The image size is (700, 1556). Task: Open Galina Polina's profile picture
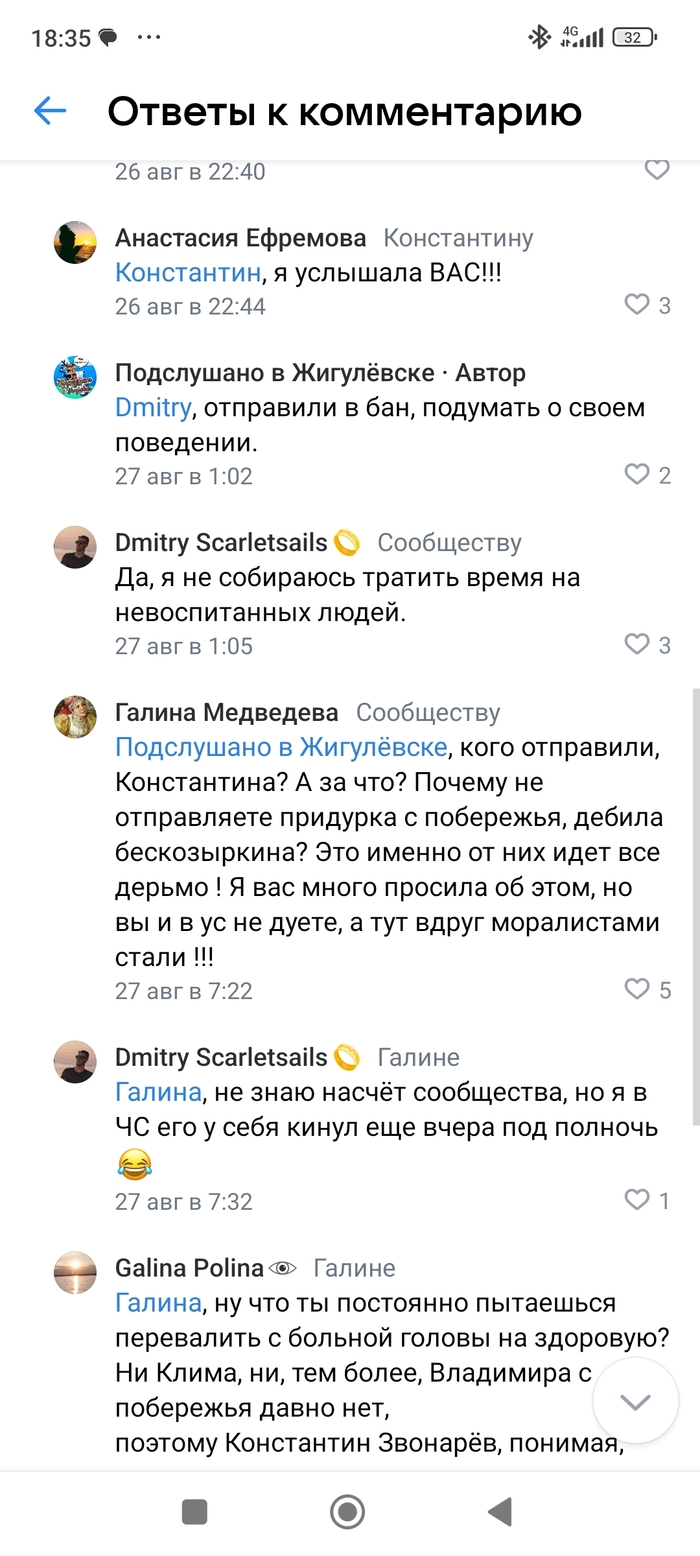coord(75,1272)
